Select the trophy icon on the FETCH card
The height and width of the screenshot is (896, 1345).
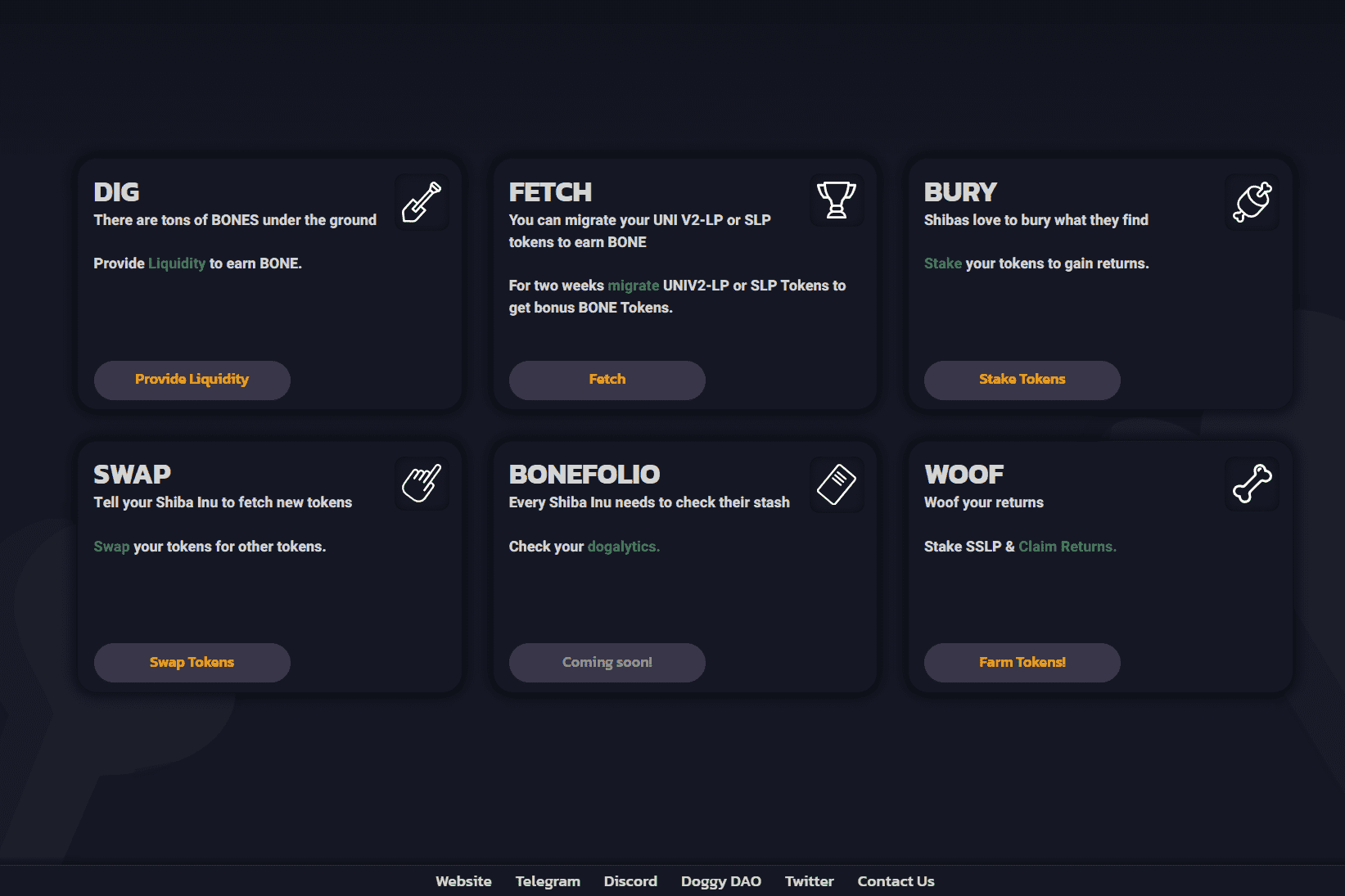(836, 200)
